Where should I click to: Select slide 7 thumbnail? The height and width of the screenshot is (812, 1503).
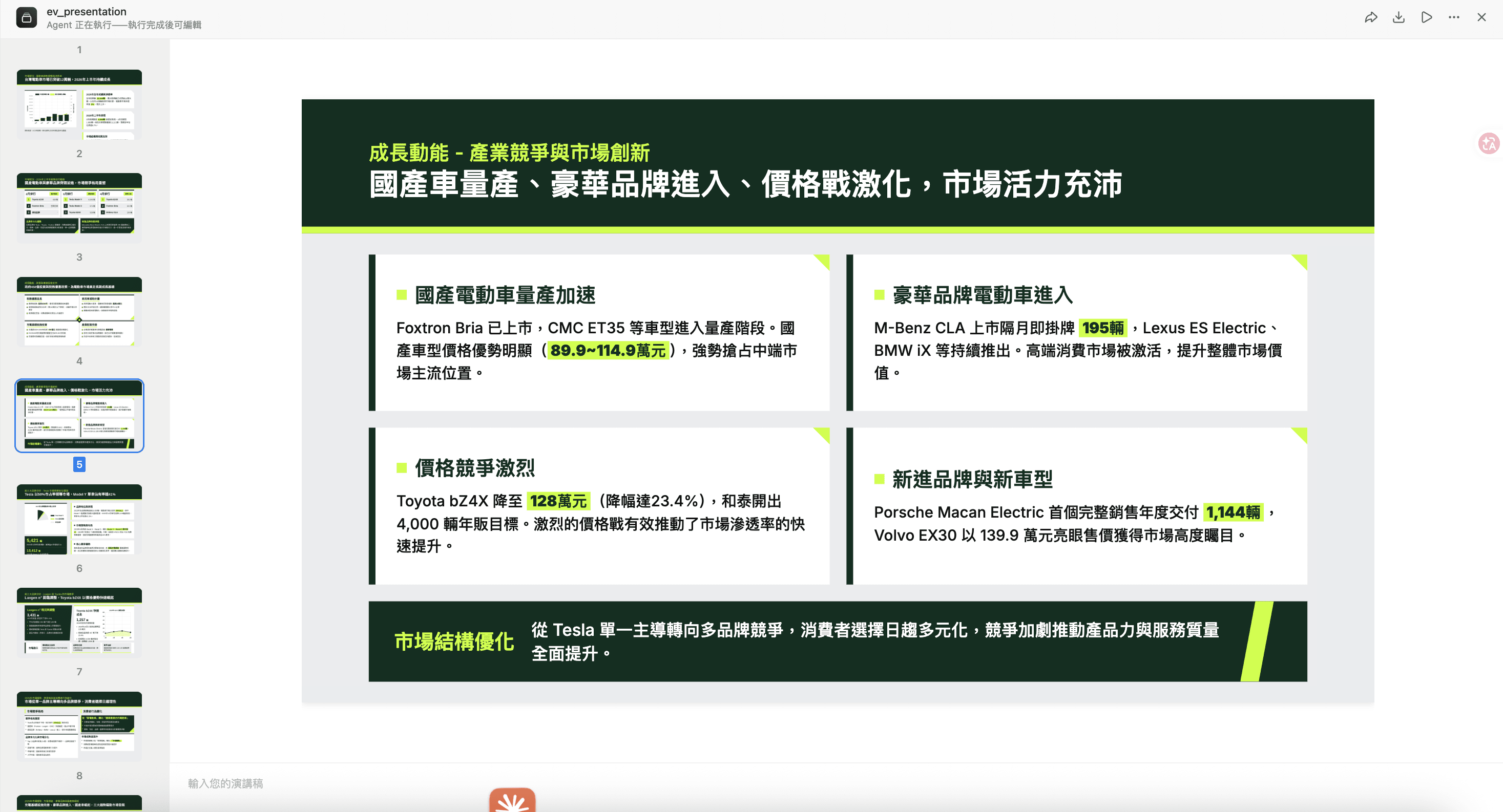[x=79, y=726]
